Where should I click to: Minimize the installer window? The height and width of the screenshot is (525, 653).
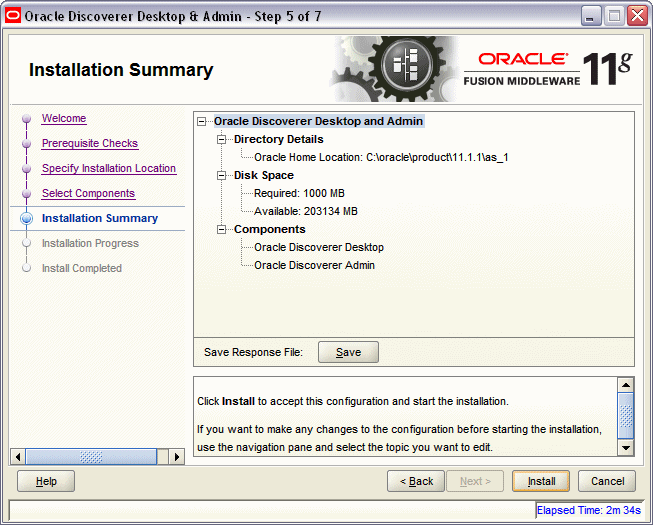tap(590, 16)
